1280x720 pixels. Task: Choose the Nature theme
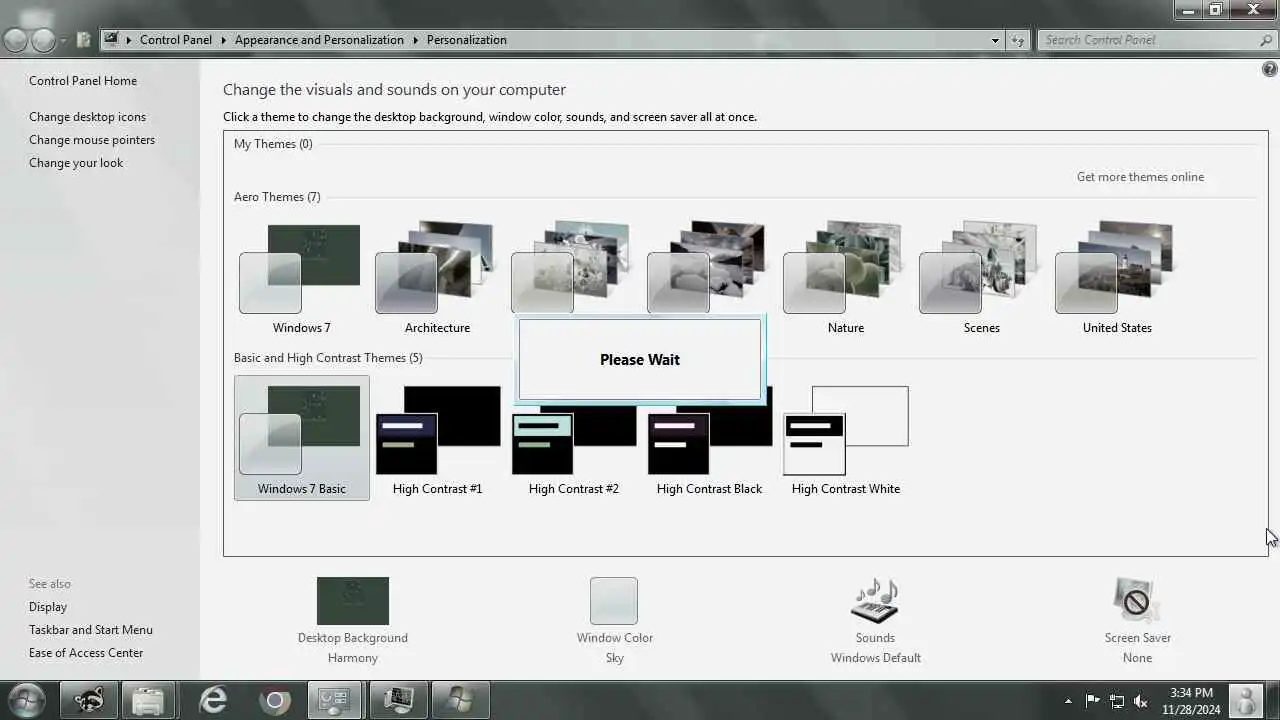coord(845,277)
